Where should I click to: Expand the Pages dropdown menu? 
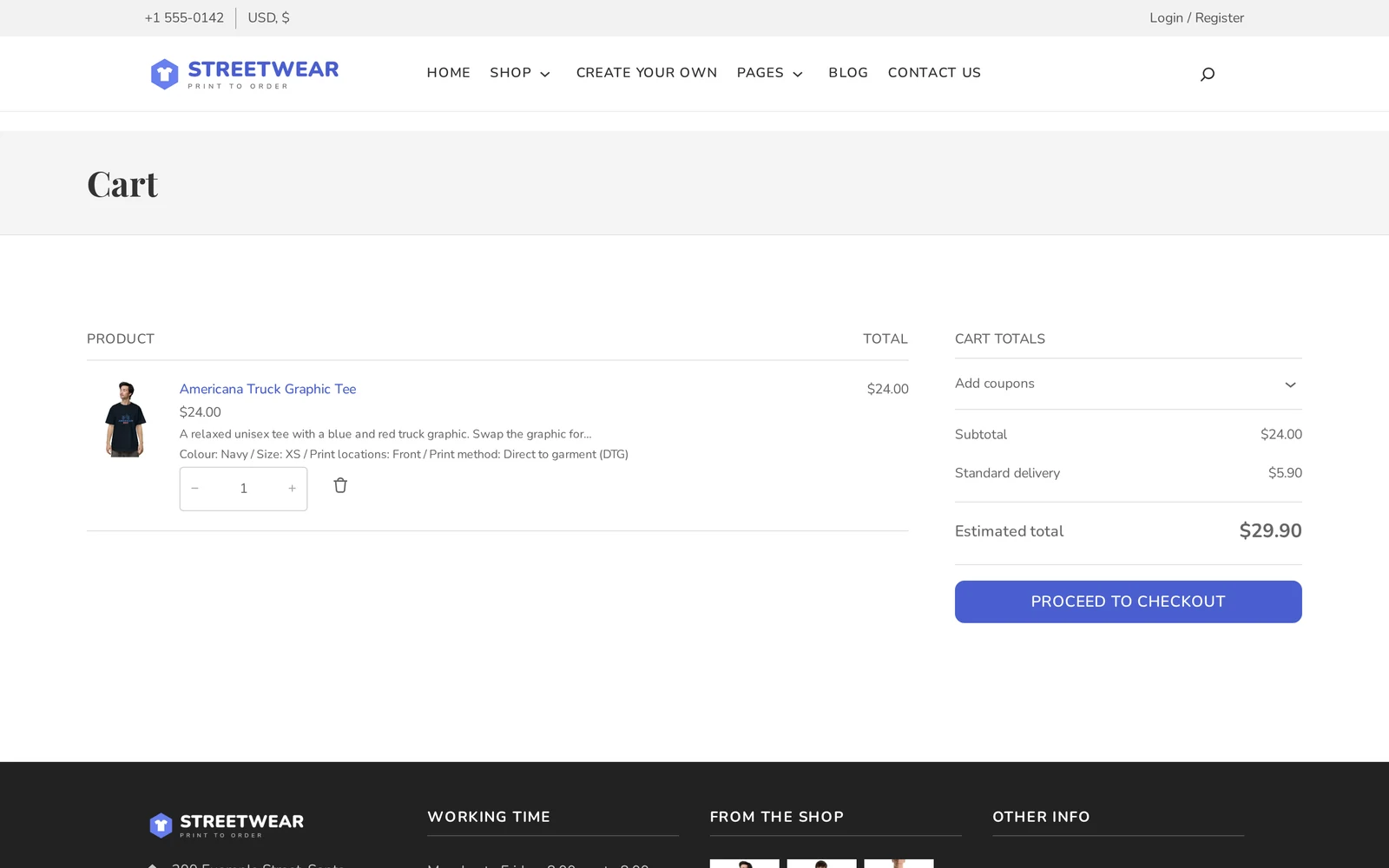tap(770, 73)
